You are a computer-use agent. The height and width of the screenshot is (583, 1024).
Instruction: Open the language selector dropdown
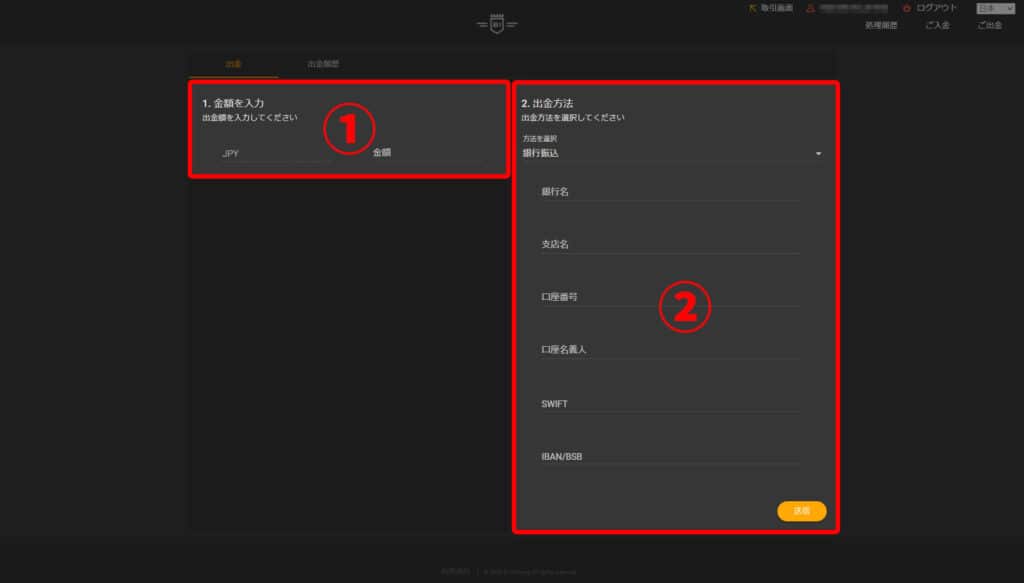pos(995,8)
